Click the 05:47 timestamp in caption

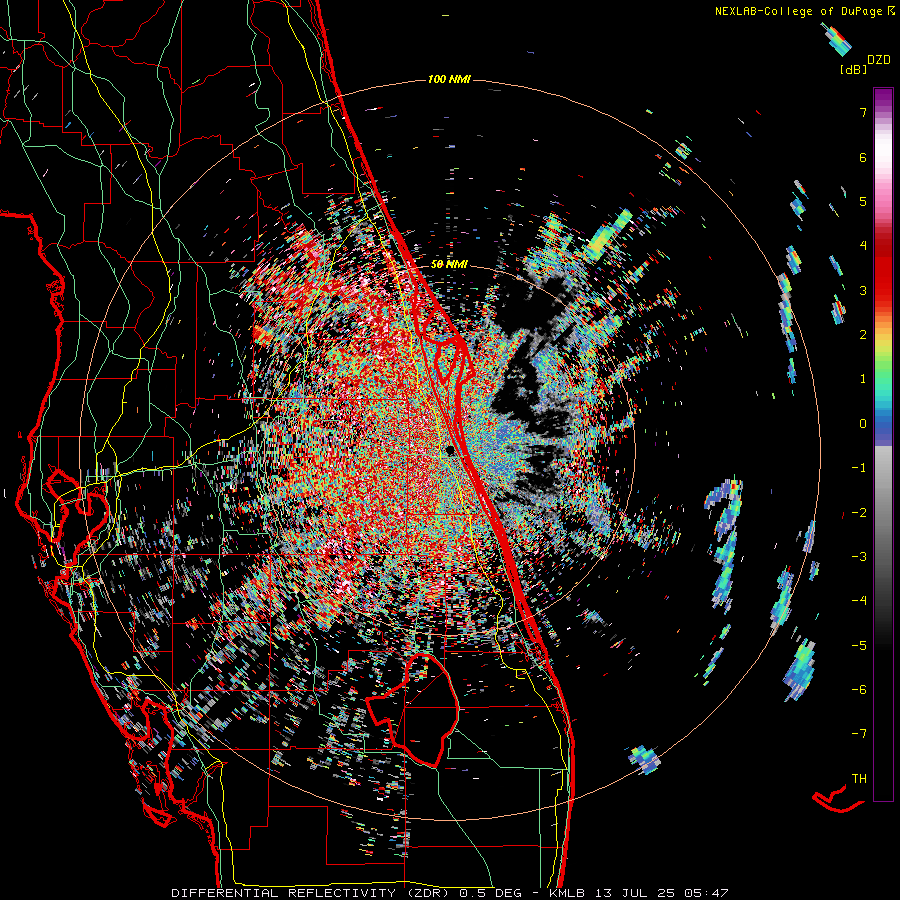(707, 893)
